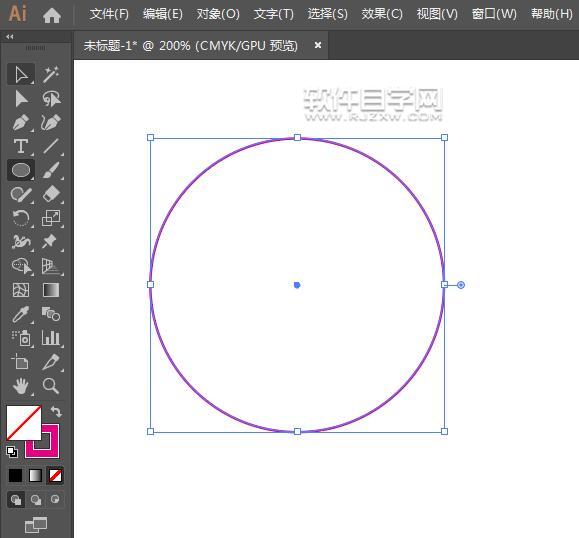Reset to default fill and stroke
The image size is (579, 538).
pos(12,452)
